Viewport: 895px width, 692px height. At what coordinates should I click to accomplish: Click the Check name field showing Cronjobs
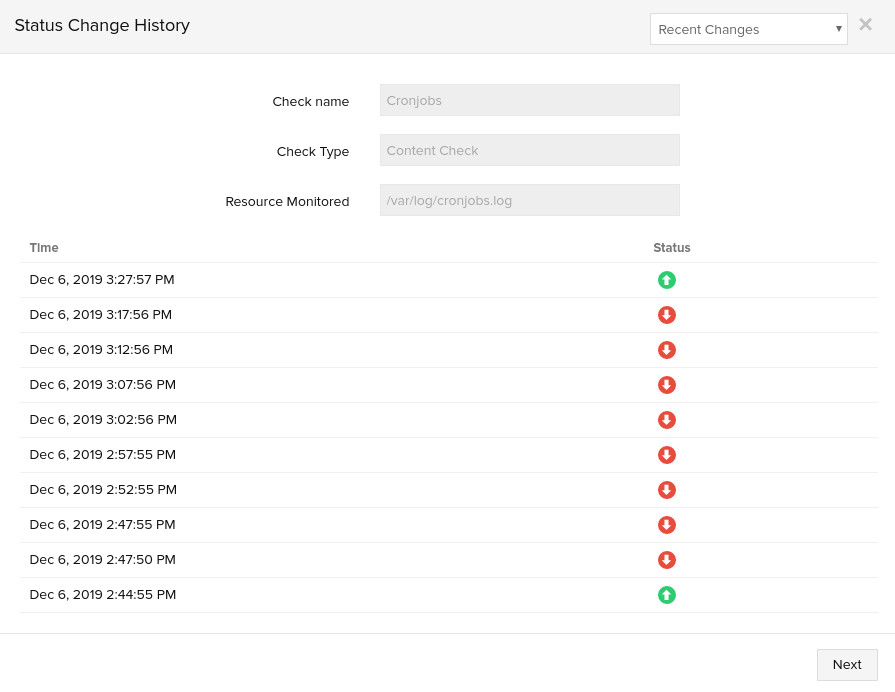(529, 100)
